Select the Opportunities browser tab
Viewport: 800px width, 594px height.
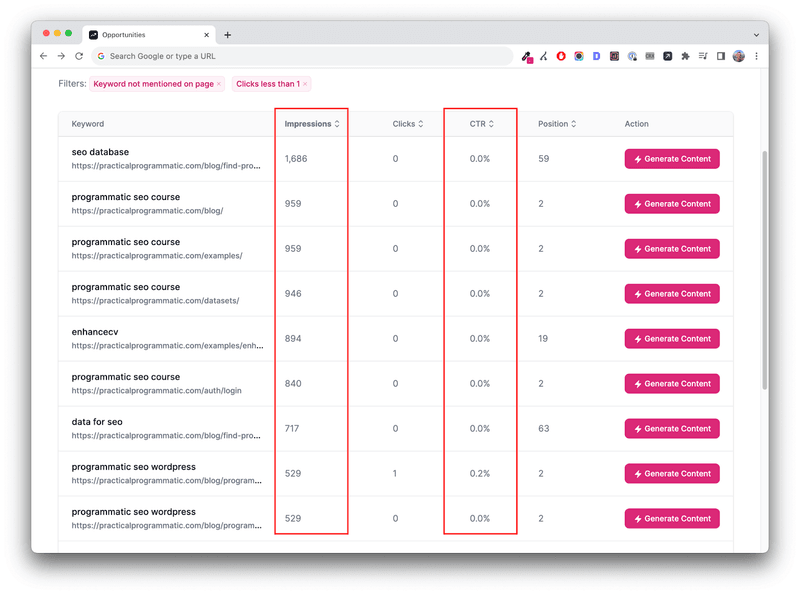148,35
